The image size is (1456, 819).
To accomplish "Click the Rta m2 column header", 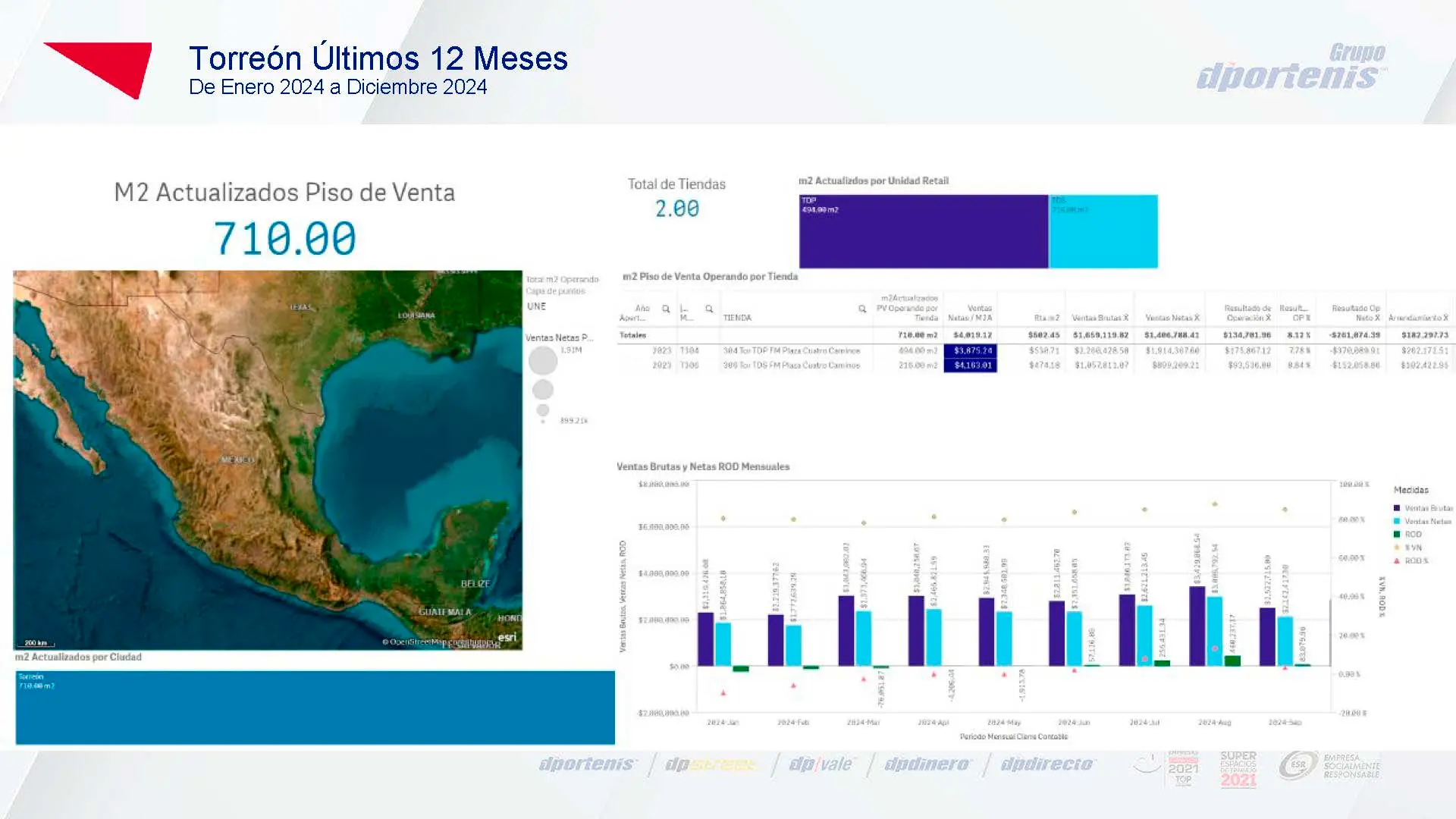I will click(x=1046, y=318).
